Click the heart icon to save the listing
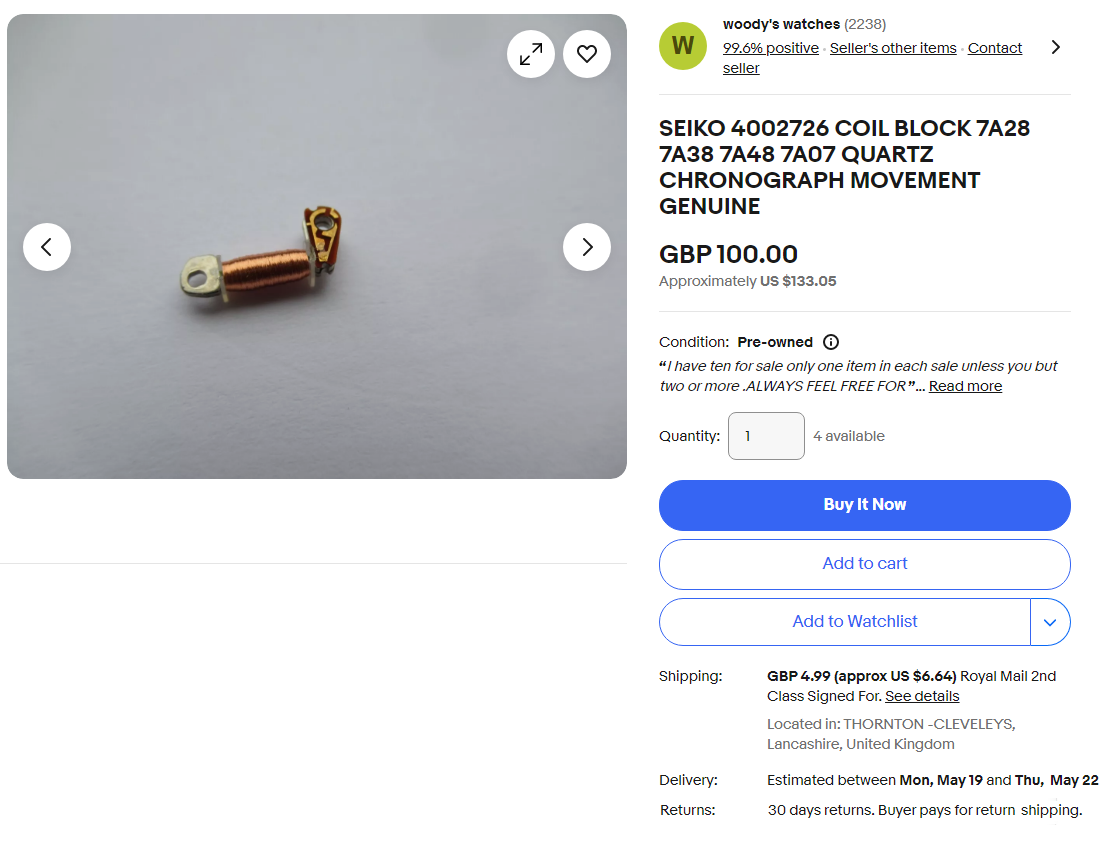 point(587,54)
